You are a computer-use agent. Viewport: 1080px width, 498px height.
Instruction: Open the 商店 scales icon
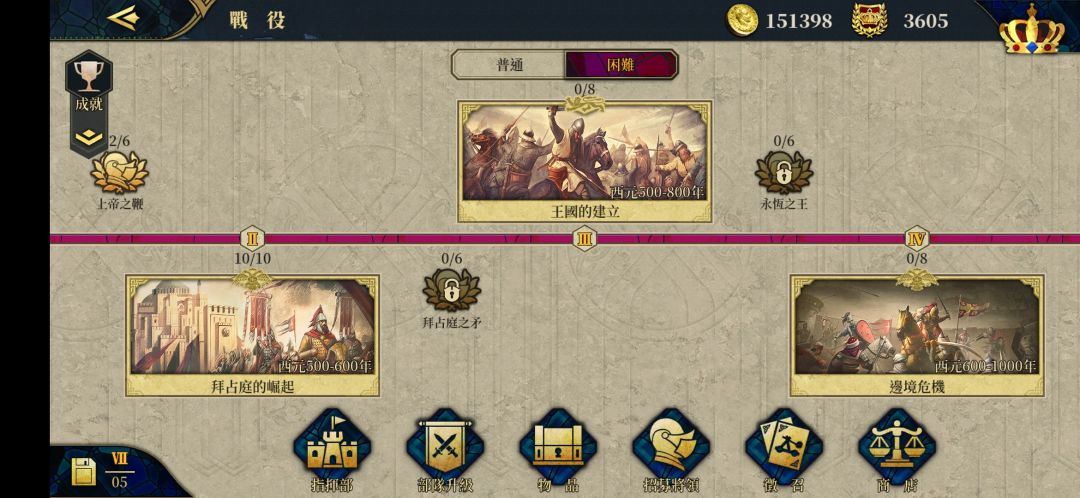[x=897, y=446]
